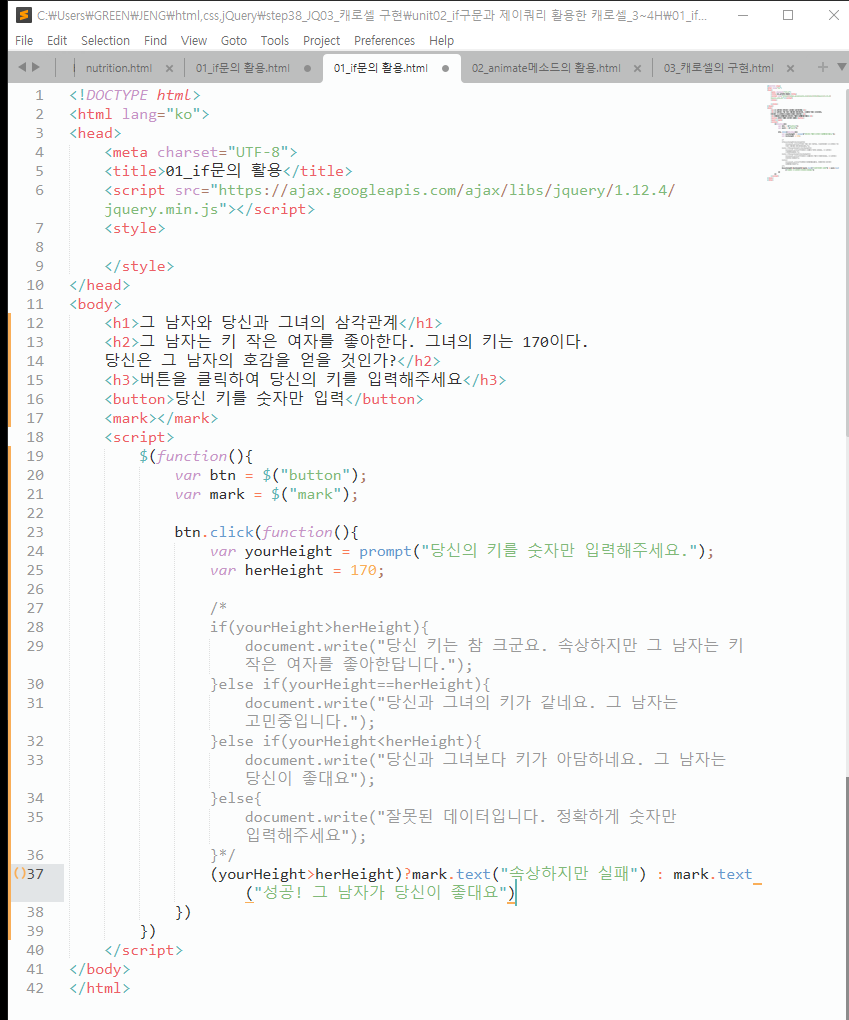The width and height of the screenshot is (849, 1020).
Task: Click line number 6 in the gutter
Action: tap(39, 191)
